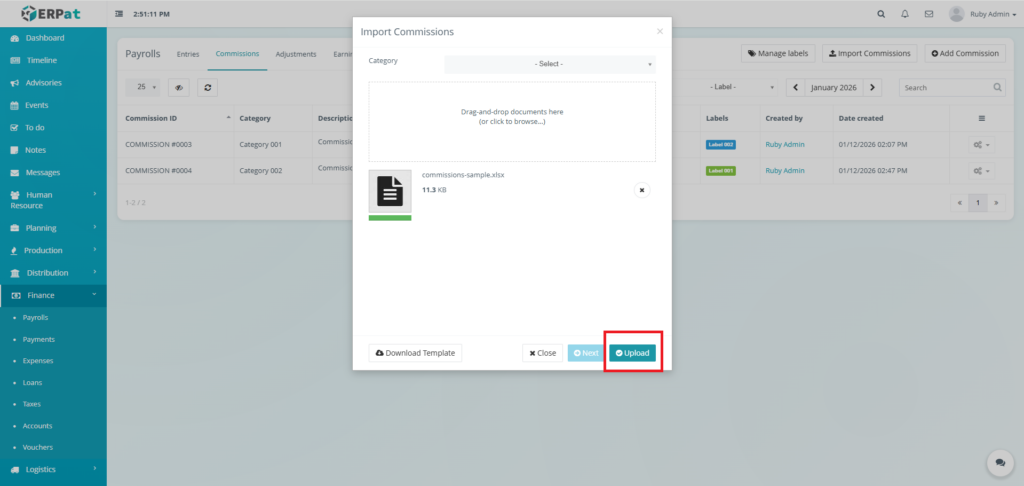1024x486 pixels.
Task: Go to next page in pagination
Action: click(996, 203)
